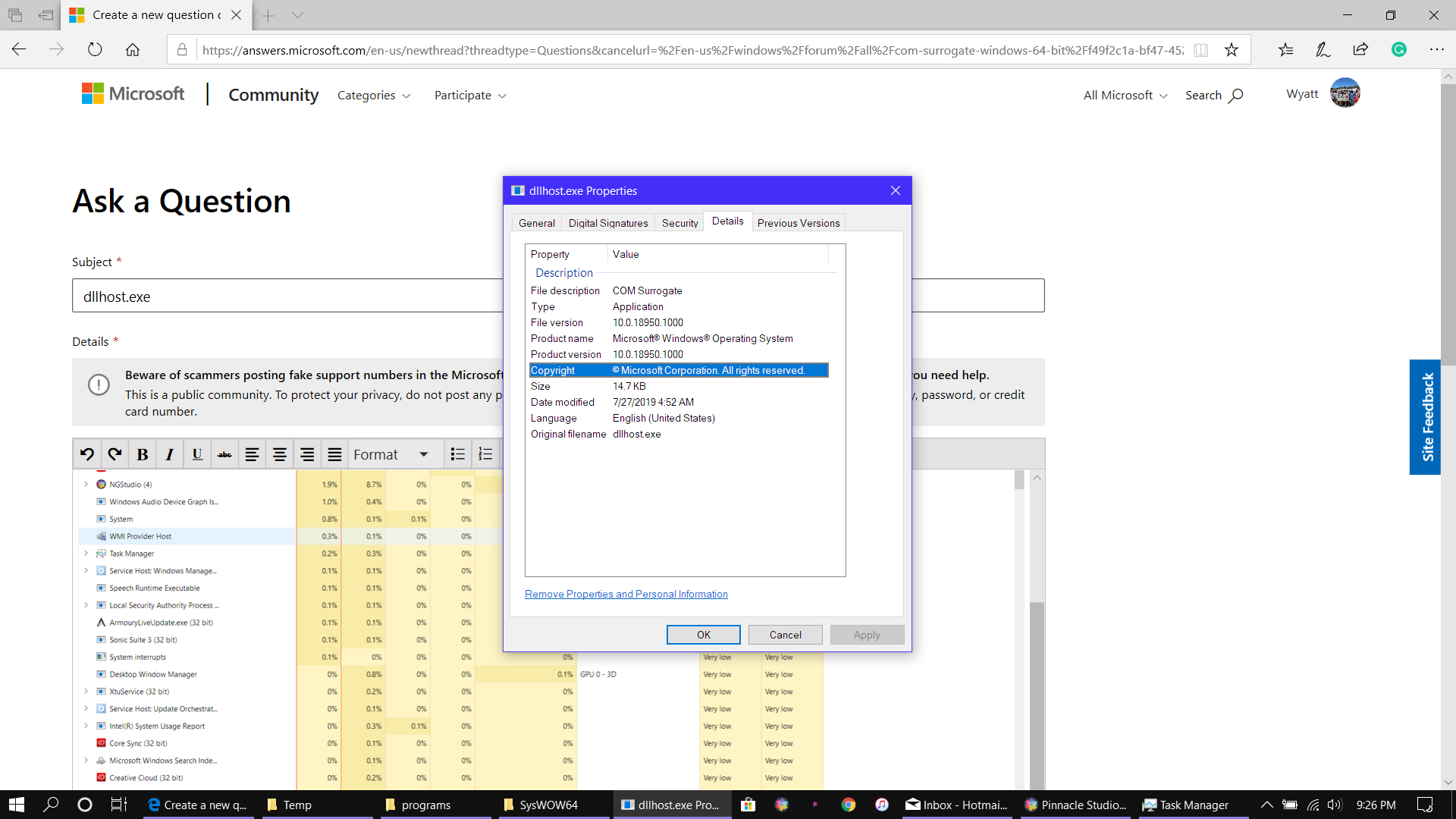This screenshot has width=1456, height=819.
Task: Switch to the Security tab
Action: tap(679, 223)
